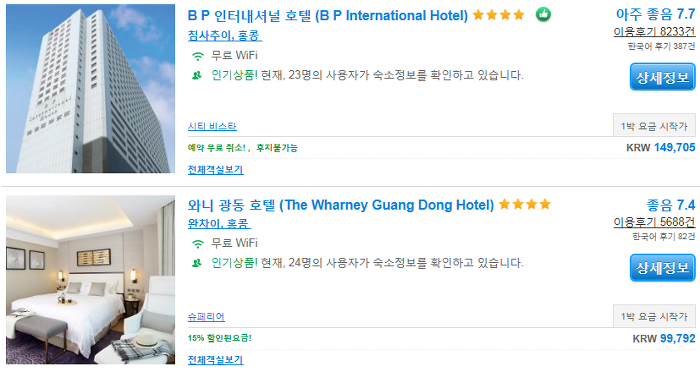Click the green thumbs-up recommended badge
This screenshot has height=372, width=700.
tap(543, 15)
